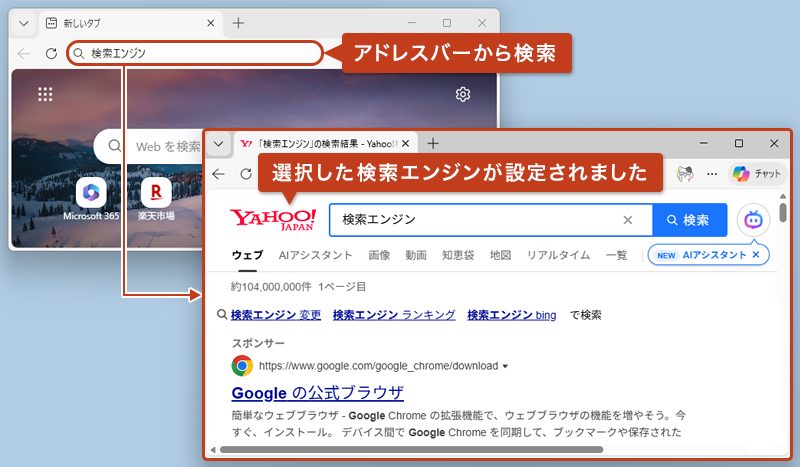The width and height of the screenshot is (800, 467).
Task: Click the blue 検索 button
Action: (x=689, y=220)
